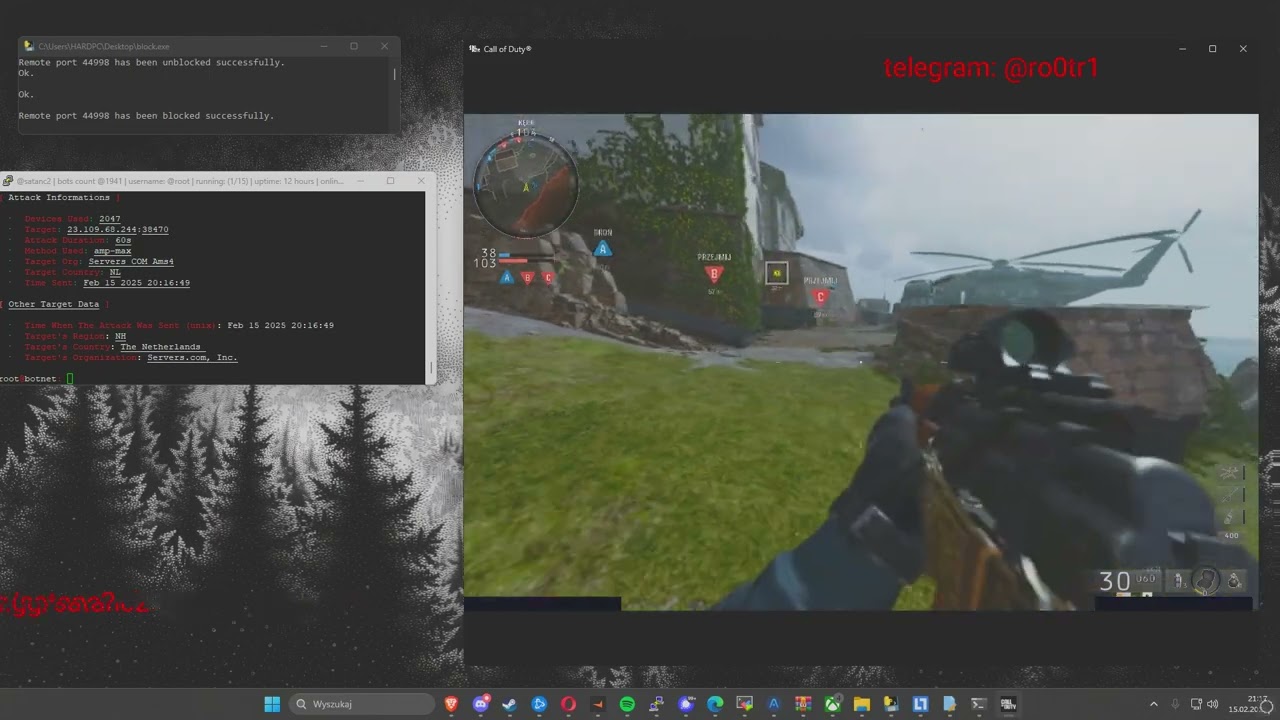The image size is (1280, 720).
Task: Click the Call of Duty title bar icon
Action: [475, 49]
